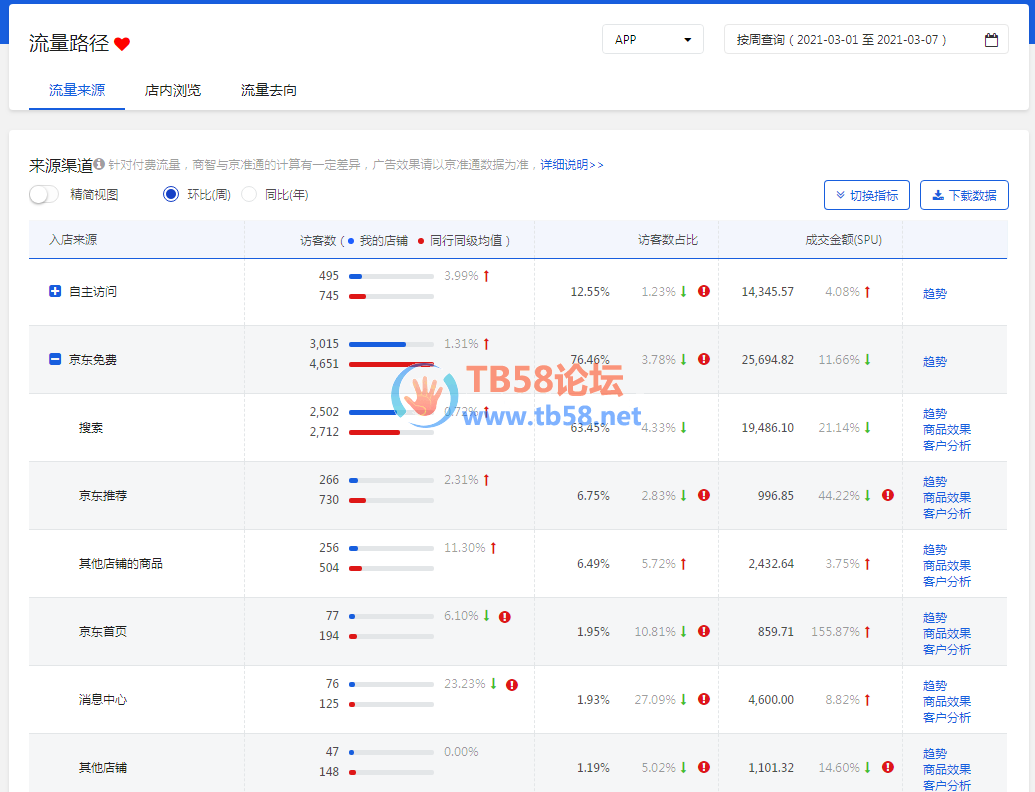Click the red heart favorite icon
This screenshot has height=792, width=1035.
(x=122, y=44)
